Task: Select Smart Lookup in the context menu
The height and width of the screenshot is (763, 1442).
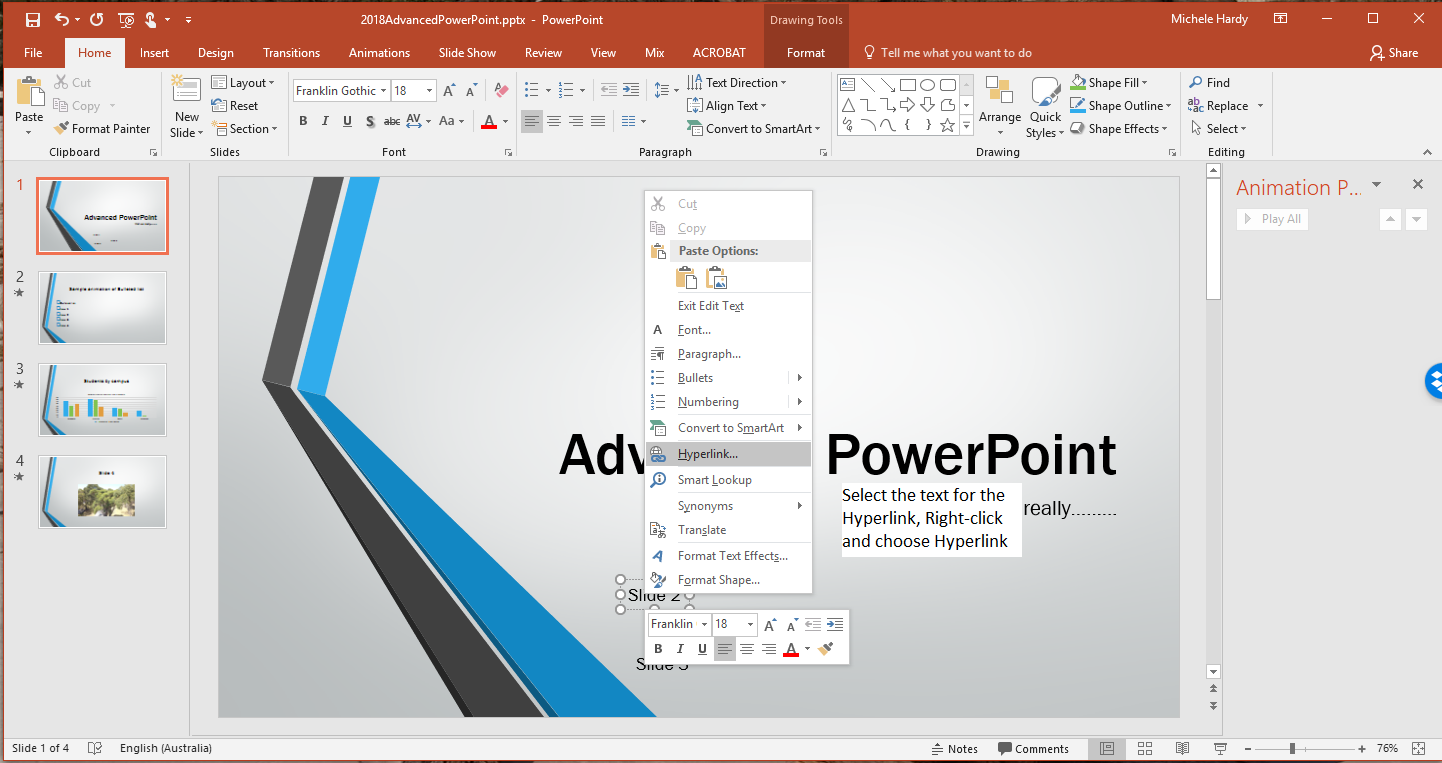Action: (x=728, y=480)
